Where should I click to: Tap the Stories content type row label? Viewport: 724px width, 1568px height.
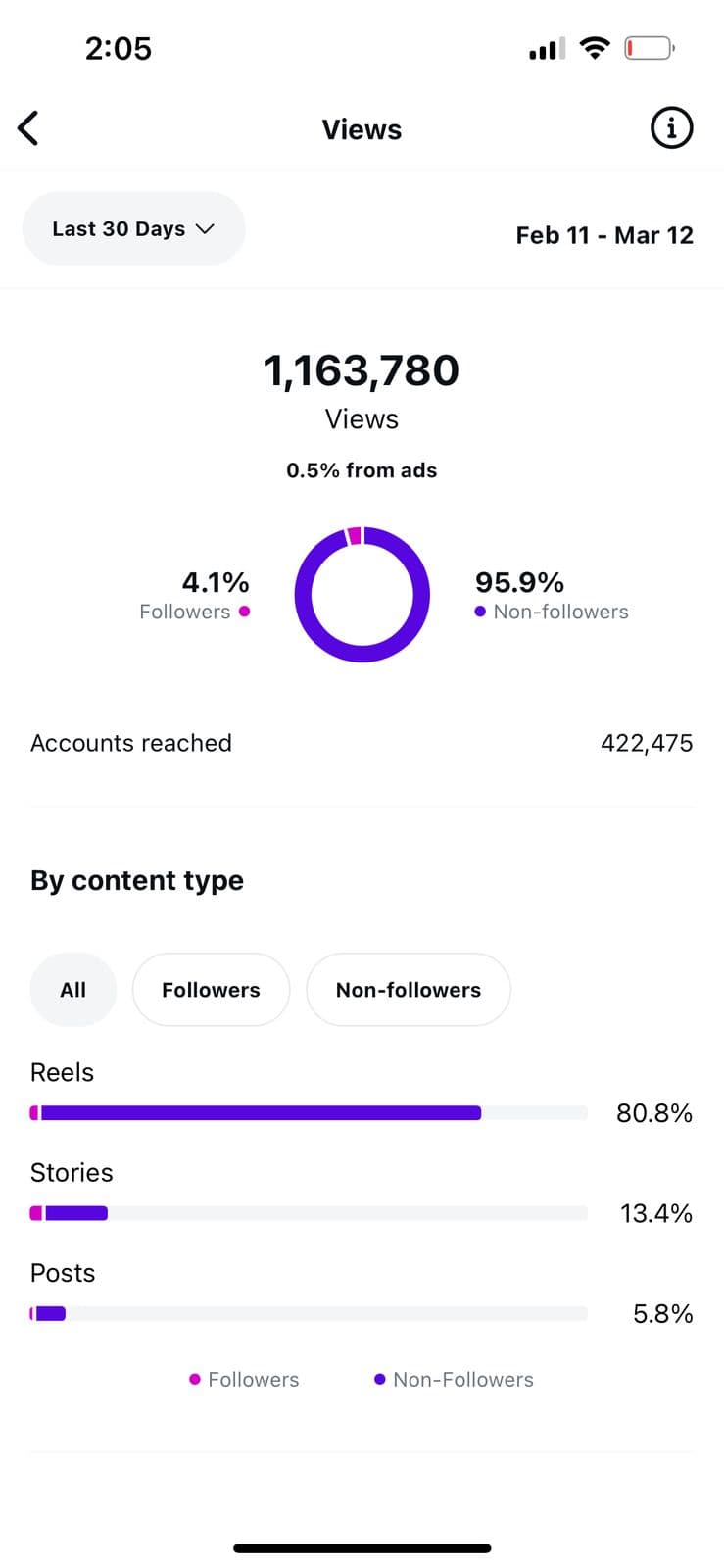click(72, 1172)
